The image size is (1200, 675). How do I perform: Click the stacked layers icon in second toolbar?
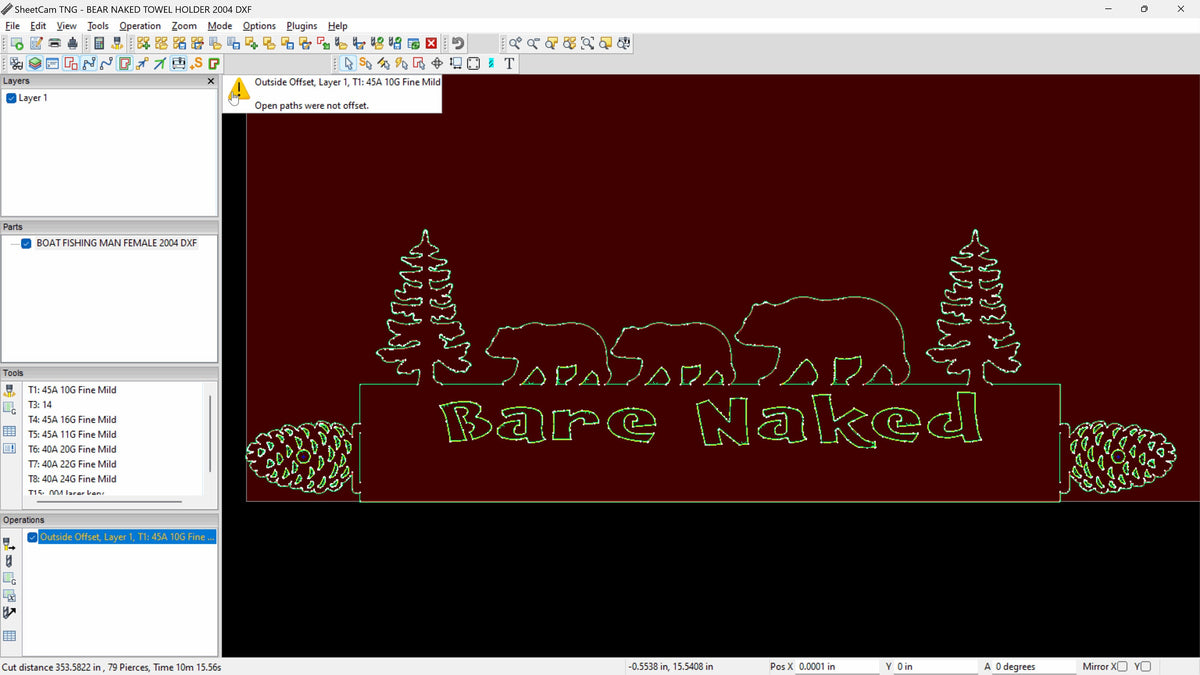34,63
